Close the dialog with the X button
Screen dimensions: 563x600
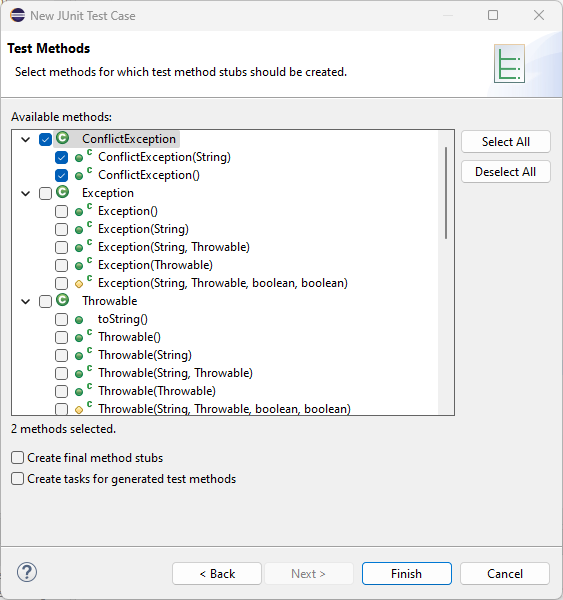click(x=539, y=15)
